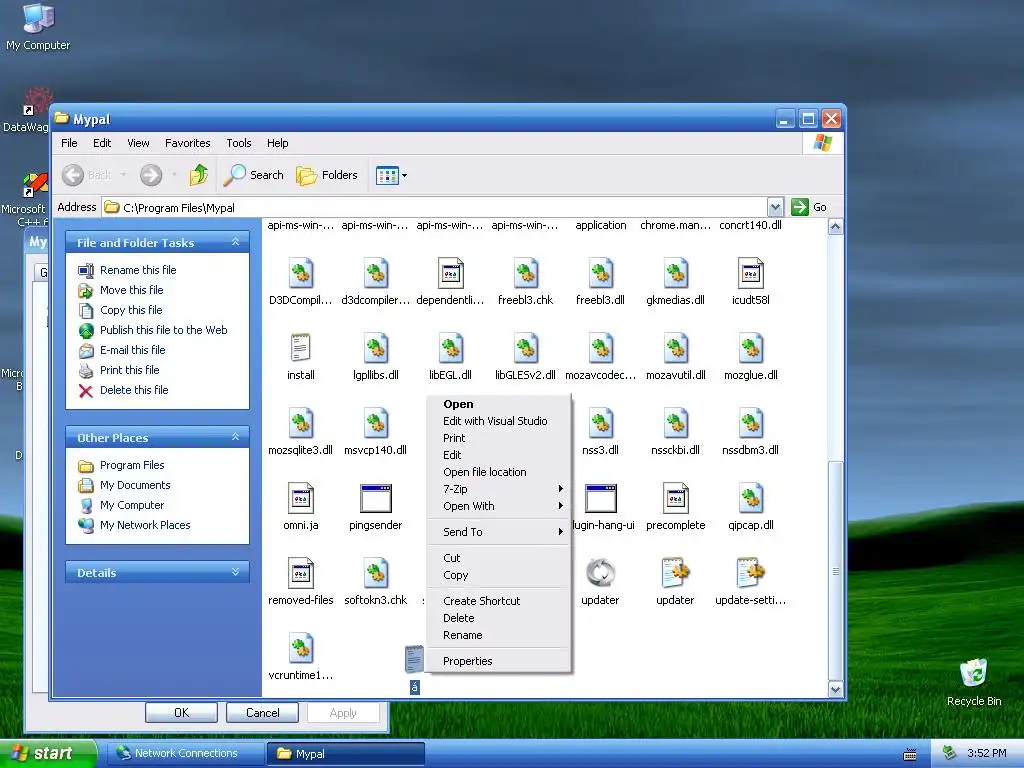
Task: Expand the Send To submenu
Action: (x=499, y=532)
